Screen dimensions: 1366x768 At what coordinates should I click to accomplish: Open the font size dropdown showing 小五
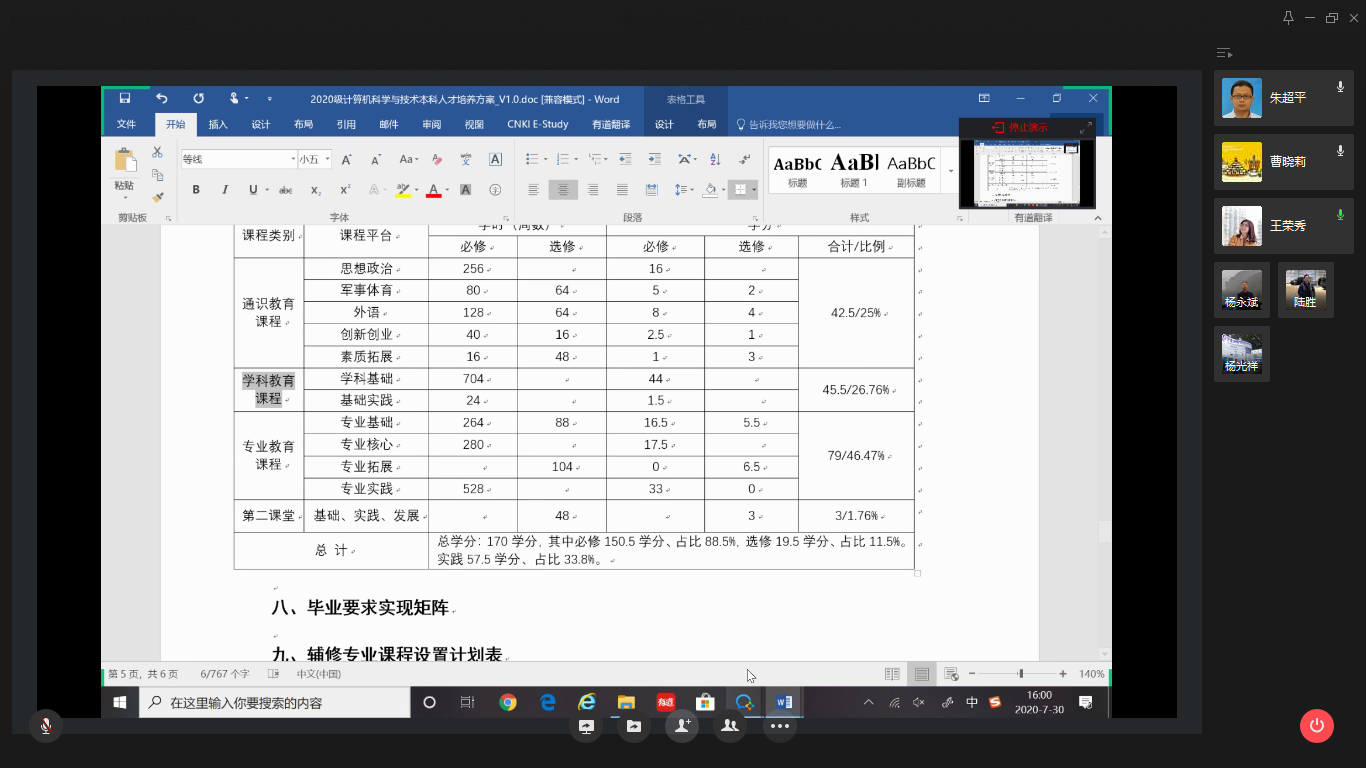(x=326, y=159)
